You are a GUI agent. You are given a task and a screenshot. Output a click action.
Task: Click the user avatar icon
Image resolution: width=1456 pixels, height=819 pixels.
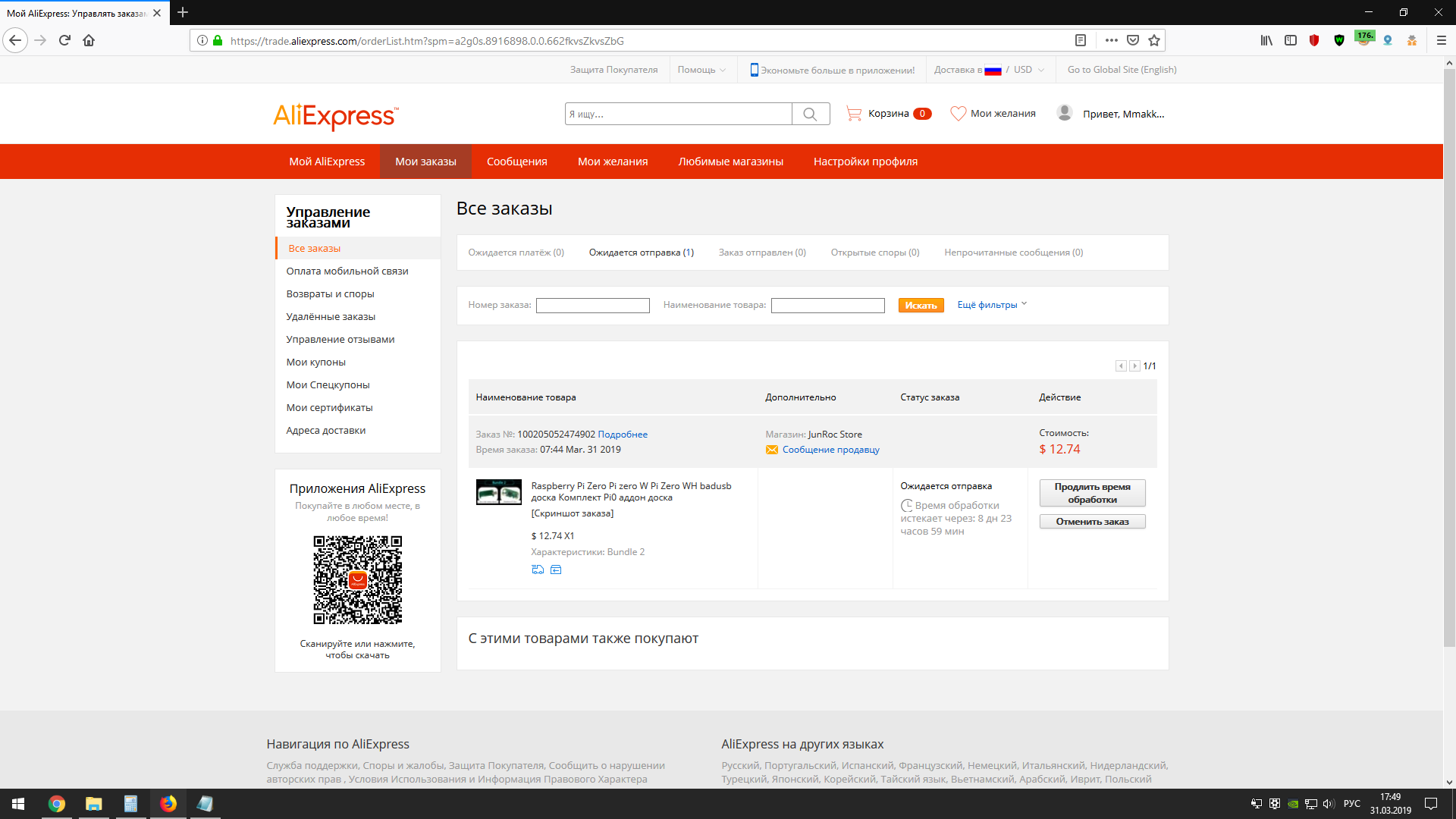[x=1065, y=113]
